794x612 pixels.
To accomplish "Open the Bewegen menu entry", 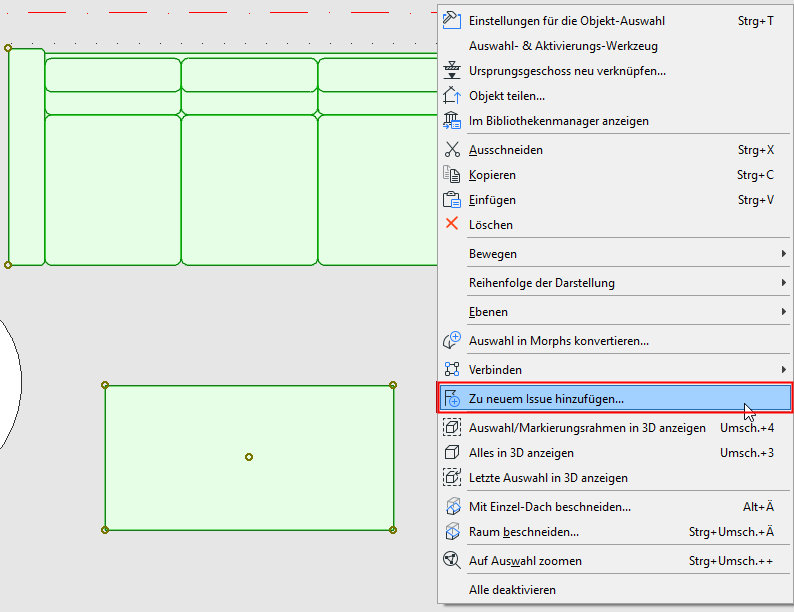I will click(615, 254).
